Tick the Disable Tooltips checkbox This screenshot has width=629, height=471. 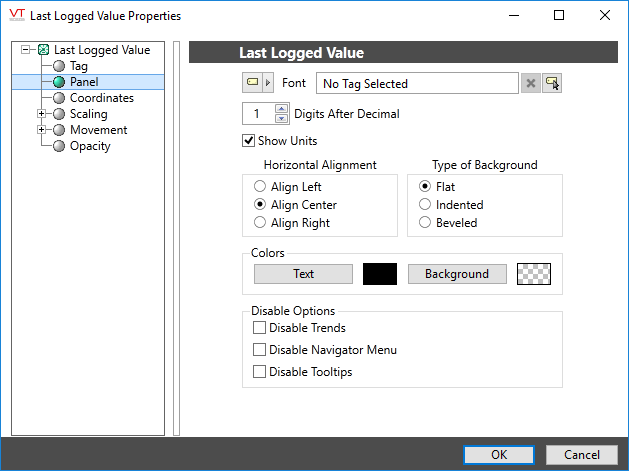(260, 372)
